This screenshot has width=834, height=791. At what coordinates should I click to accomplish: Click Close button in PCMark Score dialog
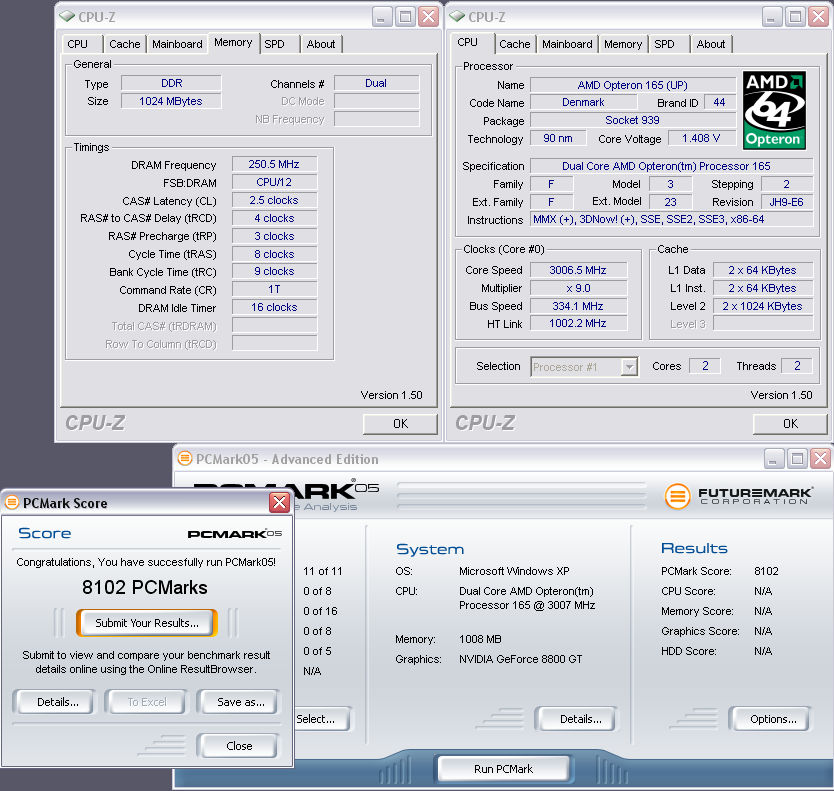[x=239, y=746]
